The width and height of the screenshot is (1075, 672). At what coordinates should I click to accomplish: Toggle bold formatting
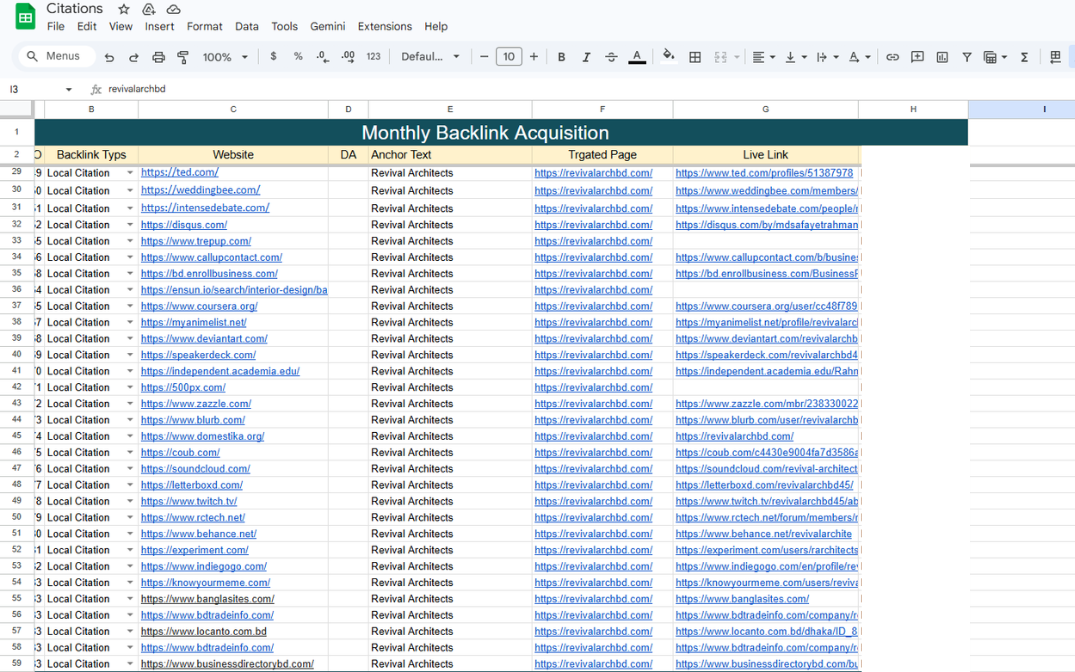click(561, 57)
